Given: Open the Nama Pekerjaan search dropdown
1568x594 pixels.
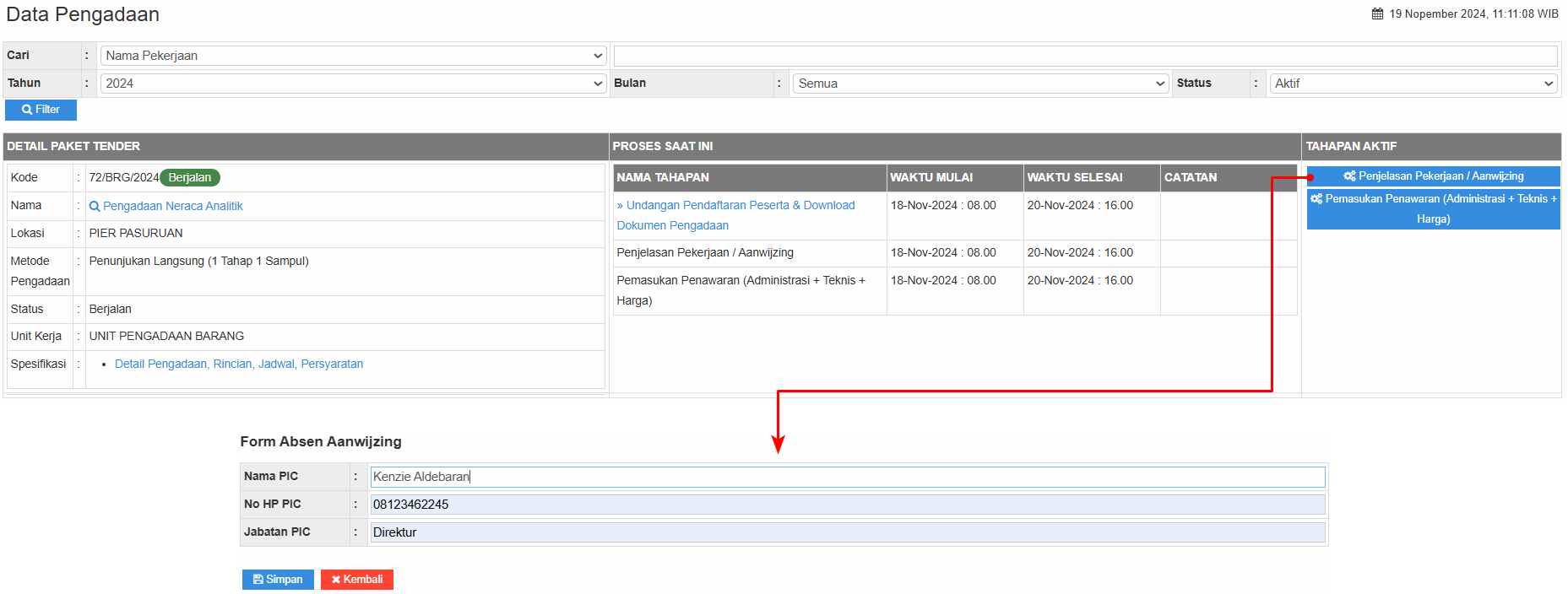Looking at the screenshot, I should coord(353,56).
